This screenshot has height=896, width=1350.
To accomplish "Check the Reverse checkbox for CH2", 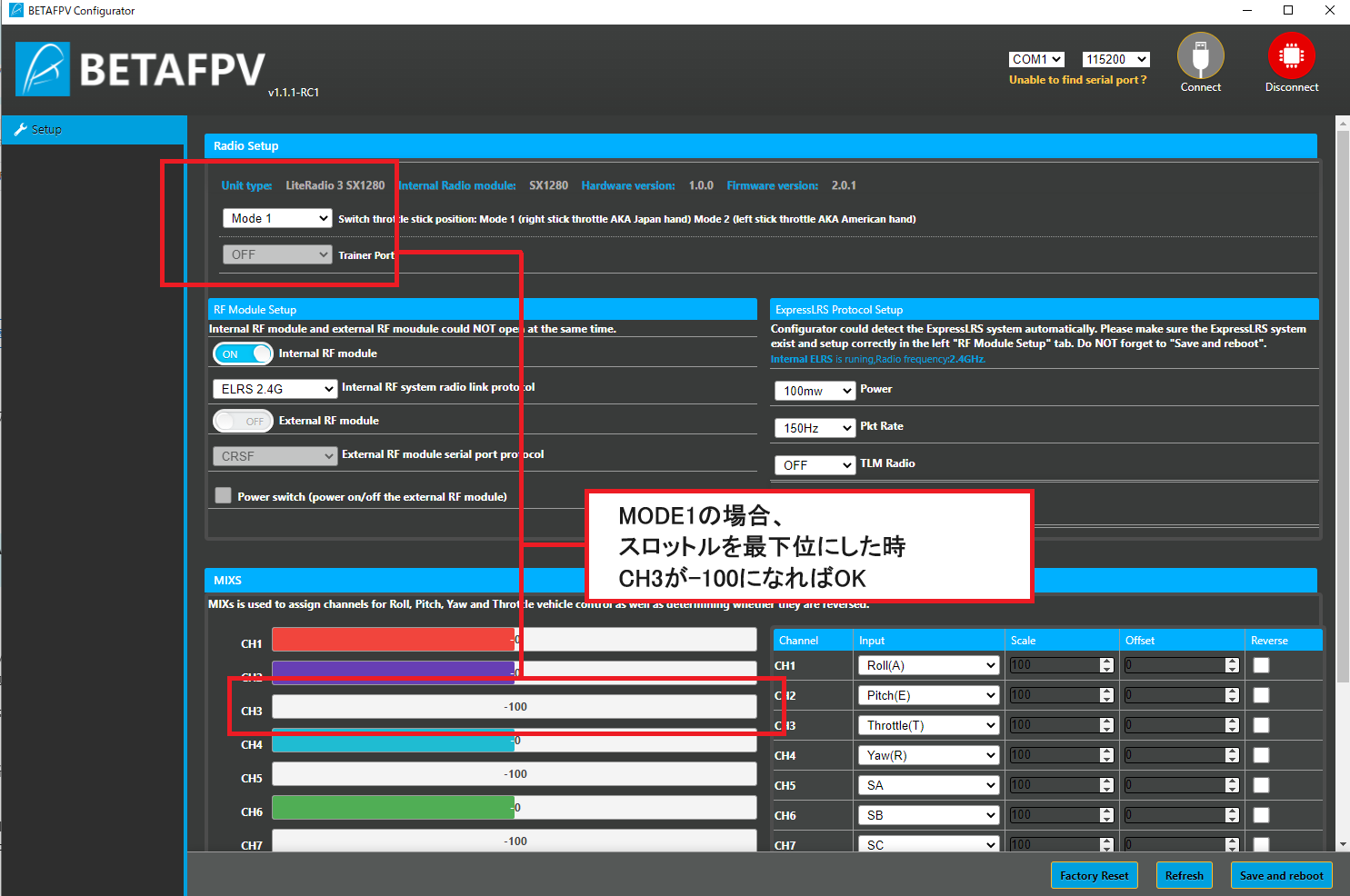I will (1261, 695).
